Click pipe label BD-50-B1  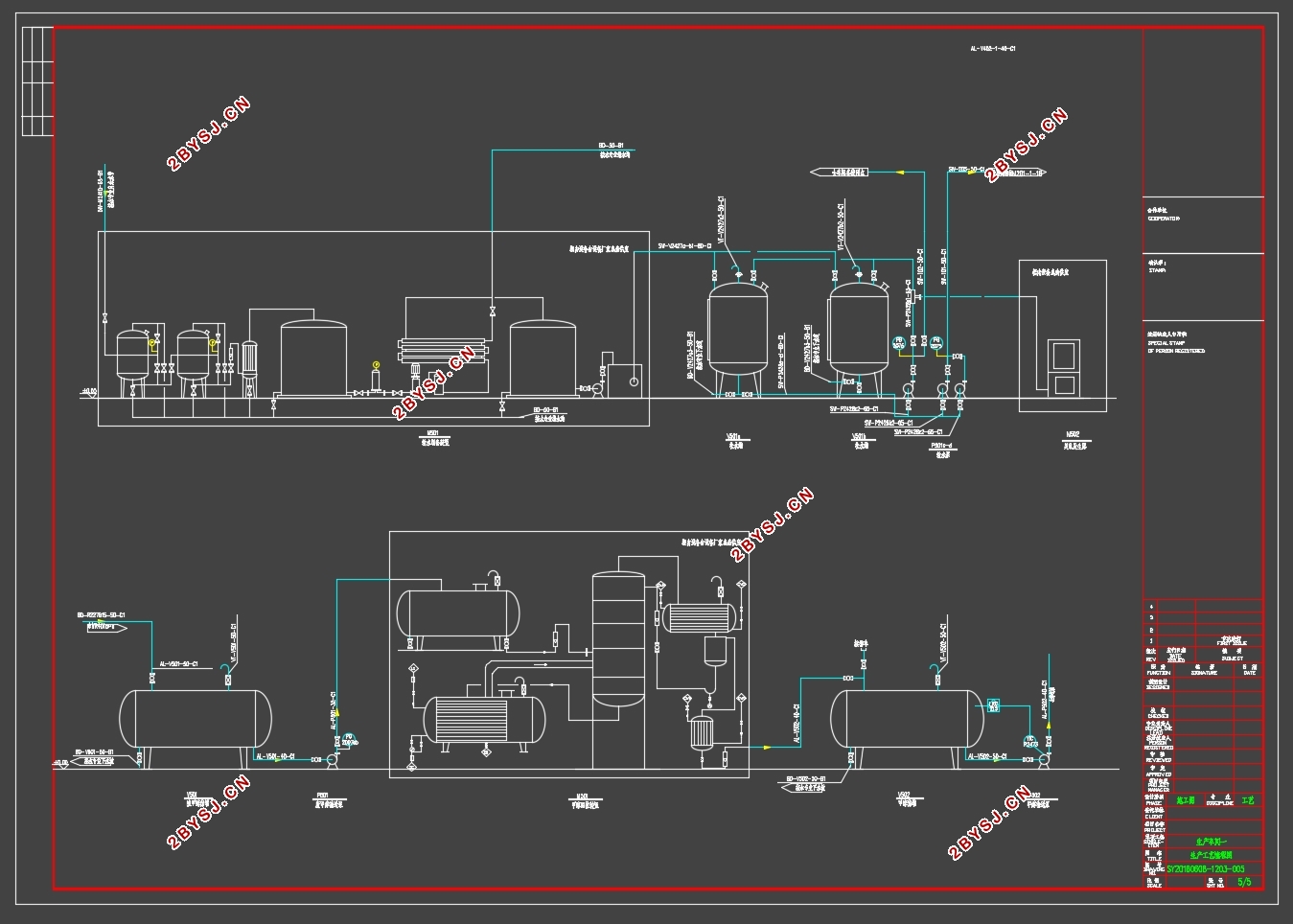tap(612, 146)
